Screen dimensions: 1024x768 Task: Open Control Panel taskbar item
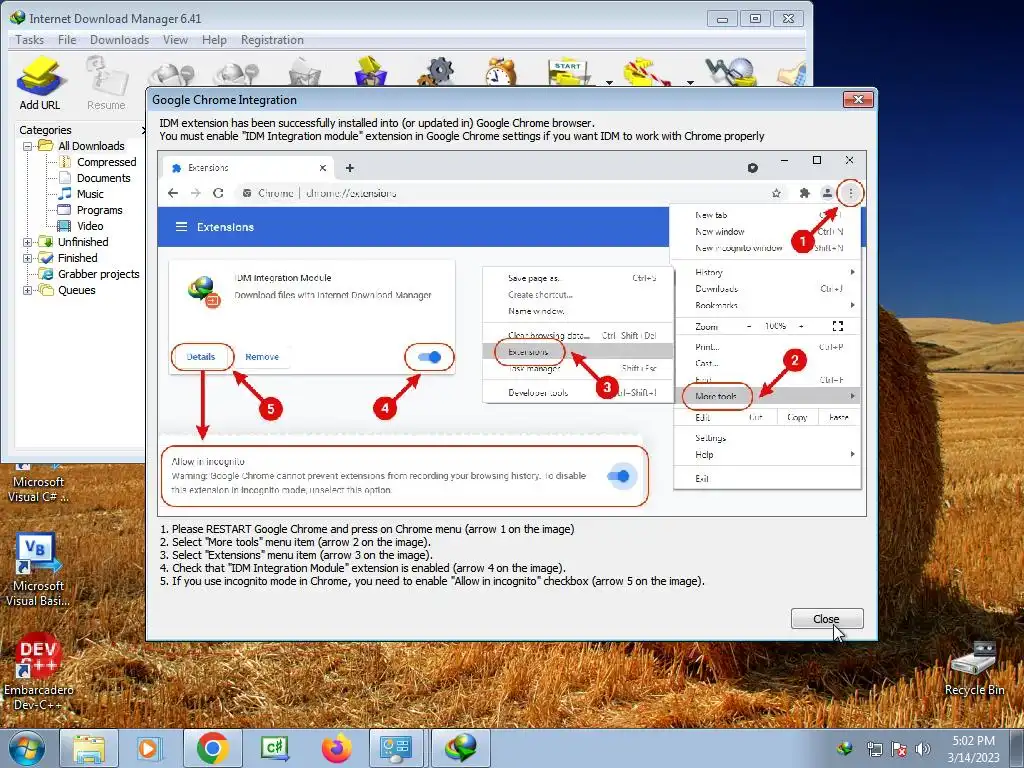point(396,748)
